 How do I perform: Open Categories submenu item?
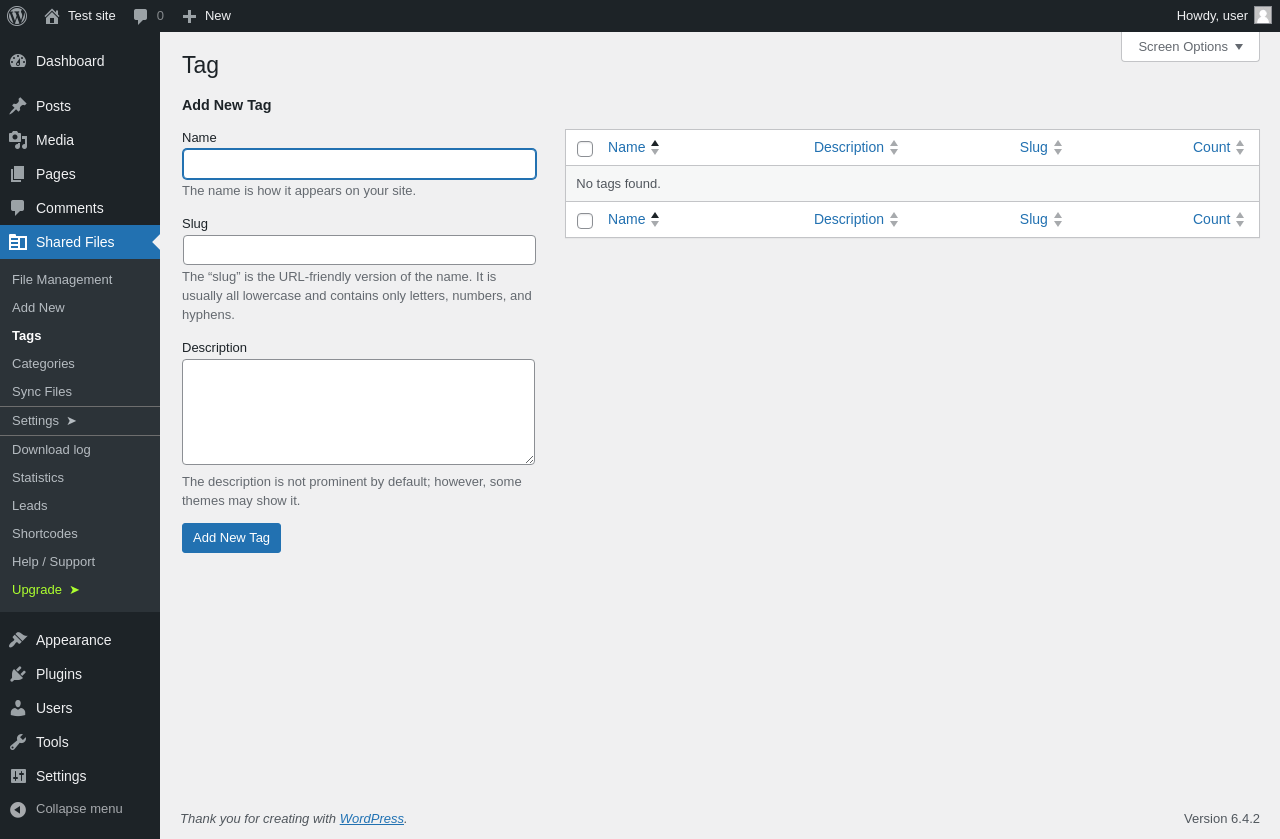point(43,364)
